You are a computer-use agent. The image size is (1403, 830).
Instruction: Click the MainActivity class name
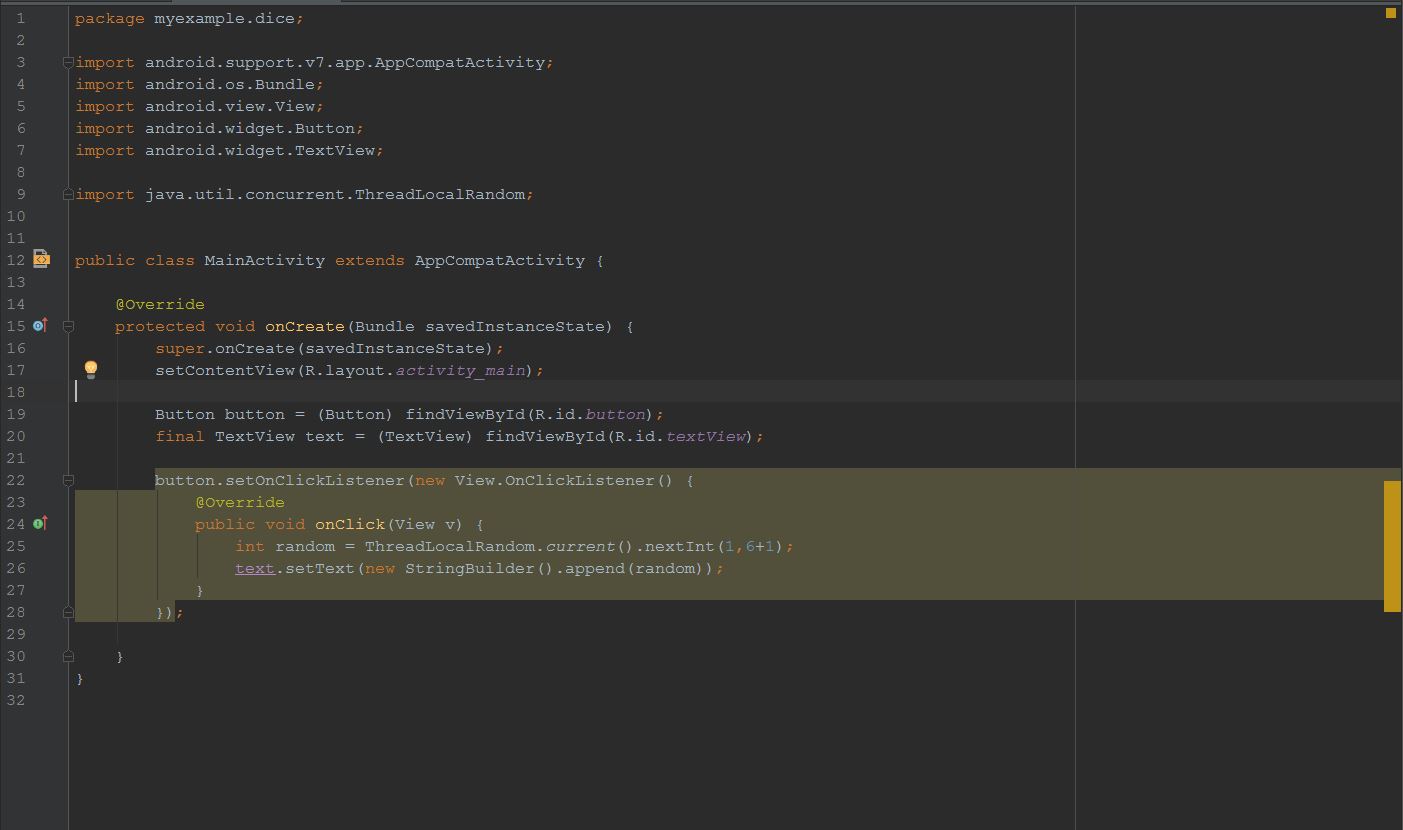click(x=265, y=260)
